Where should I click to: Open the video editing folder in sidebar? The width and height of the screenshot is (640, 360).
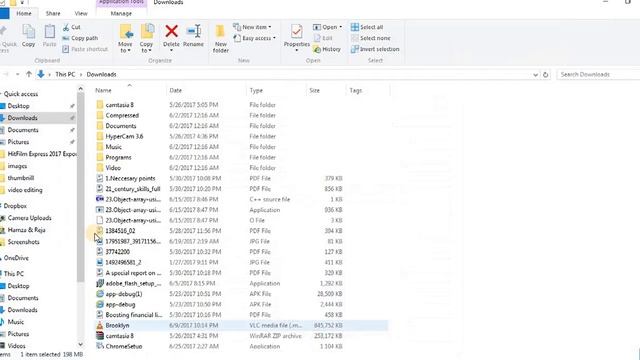tap(25, 190)
